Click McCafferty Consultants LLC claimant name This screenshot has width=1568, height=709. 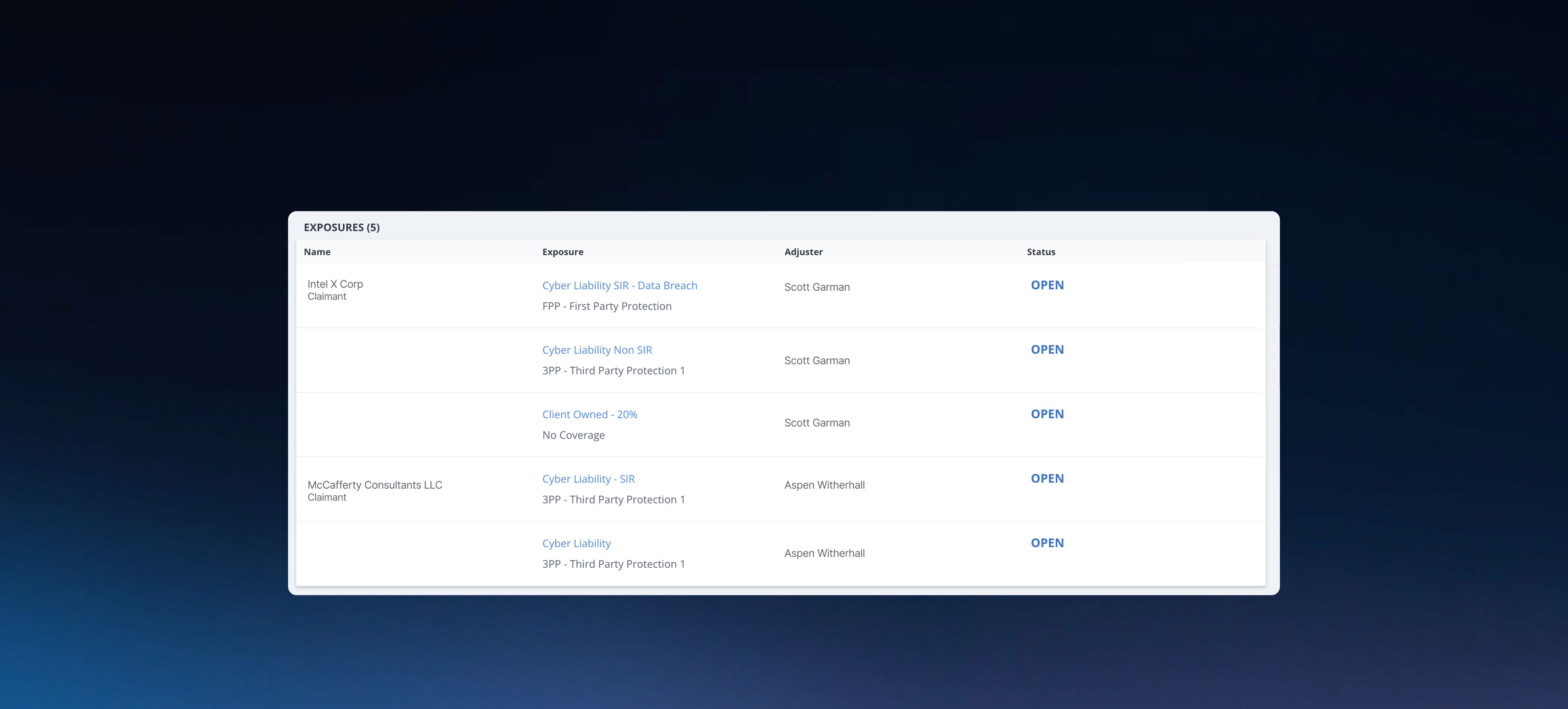(x=374, y=485)
